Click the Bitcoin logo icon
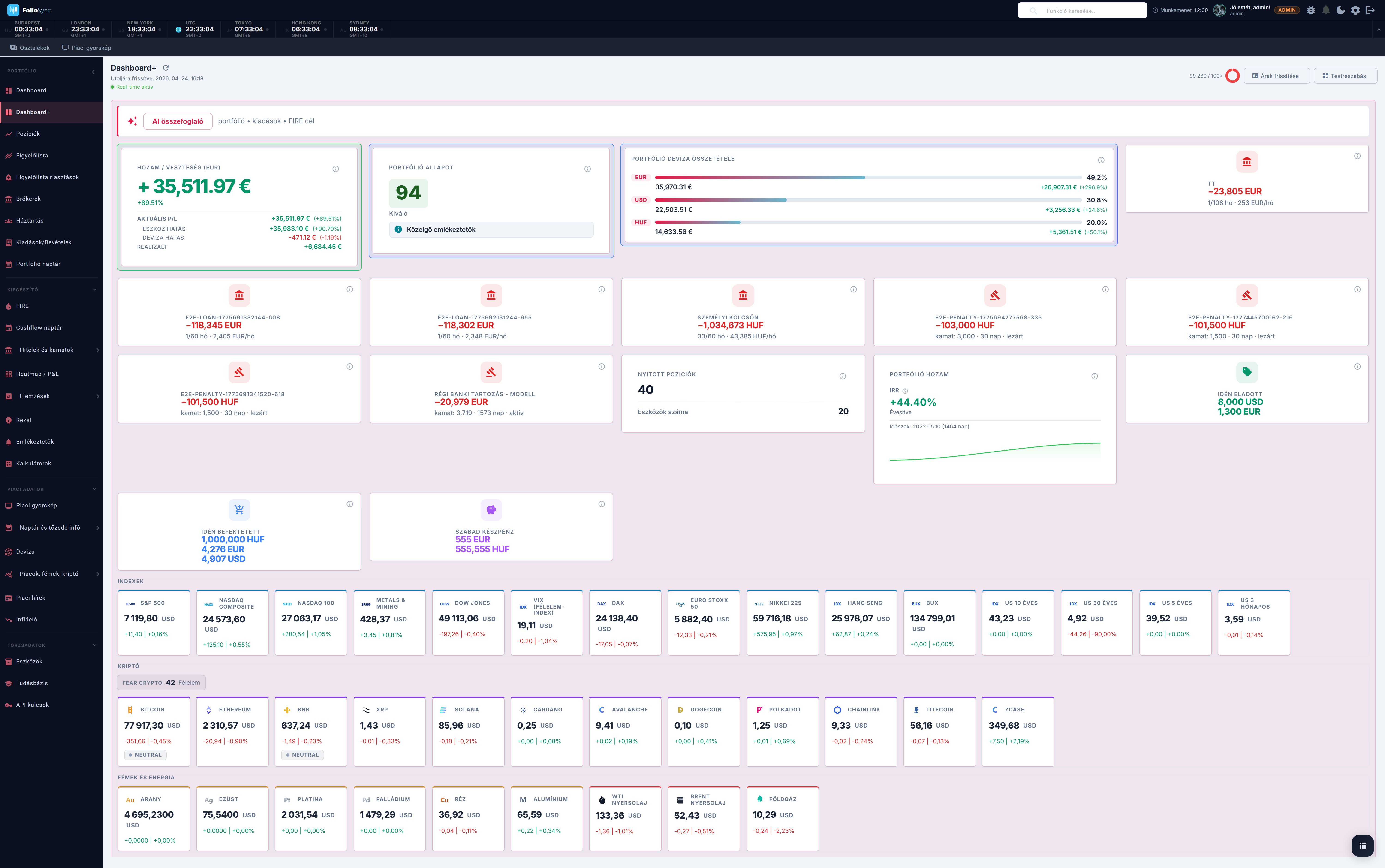Image resolution: width=1385 pixels, height=868 pixels. pyautogui.click(x=130, y=710)
